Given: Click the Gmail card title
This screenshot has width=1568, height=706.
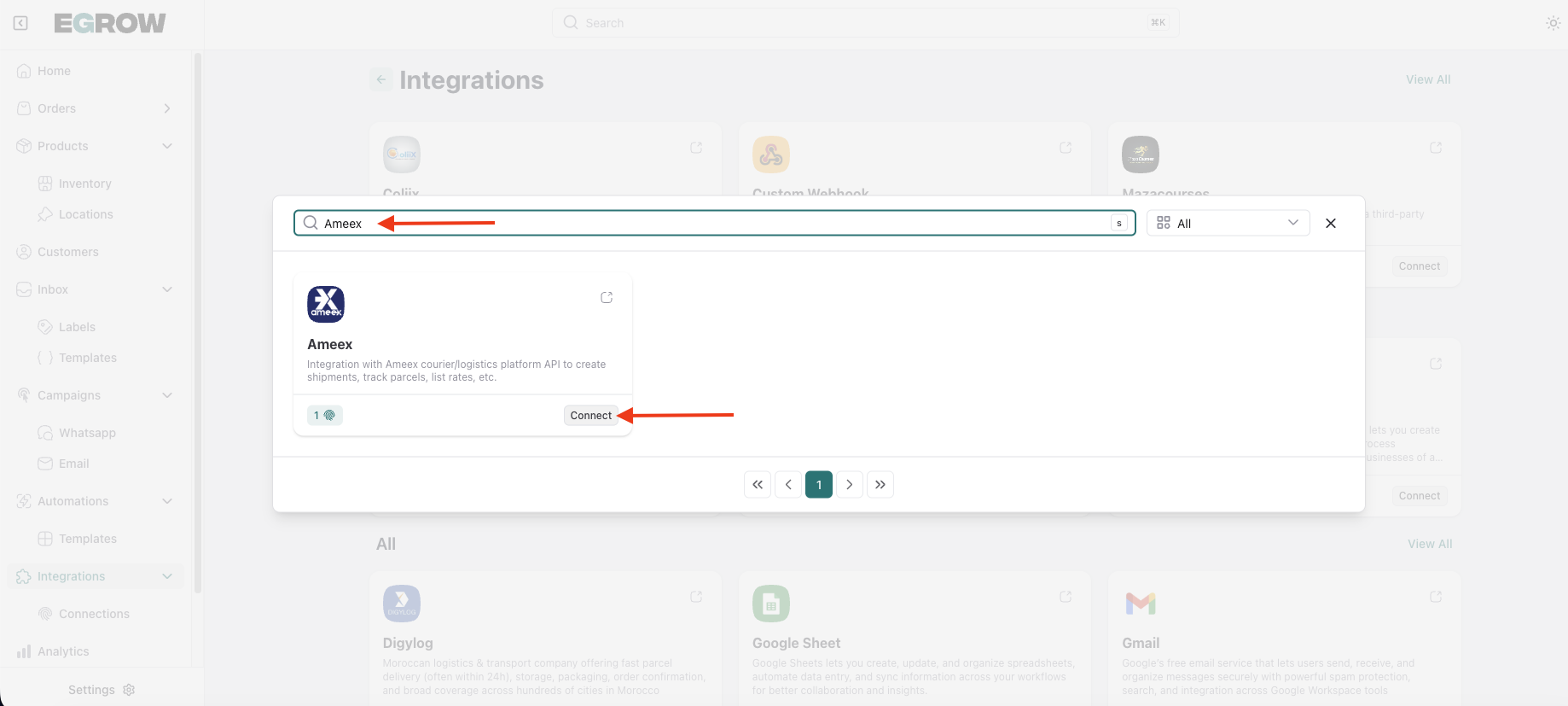Looking at the screenshot, I should (x=1141, y=643).
